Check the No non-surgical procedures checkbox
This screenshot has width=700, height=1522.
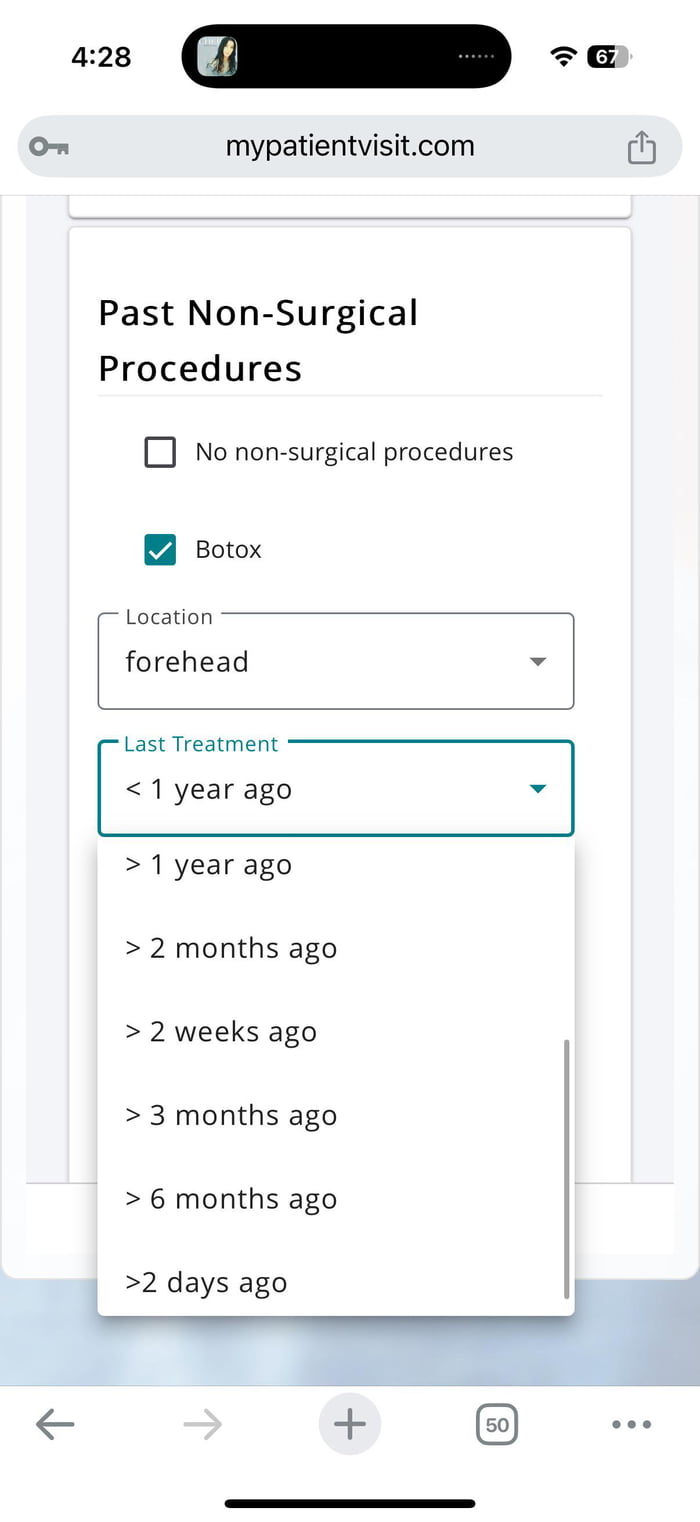(159, 451)
